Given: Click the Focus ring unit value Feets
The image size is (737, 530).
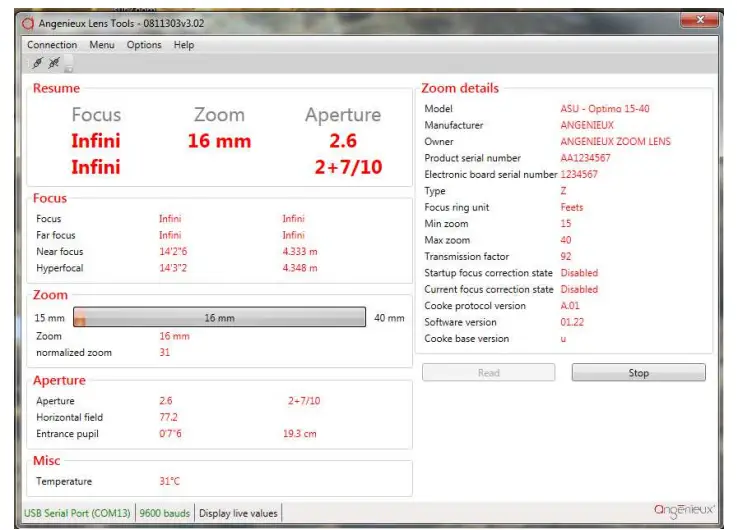Looking at the screenshot, I should pos(572,207).
